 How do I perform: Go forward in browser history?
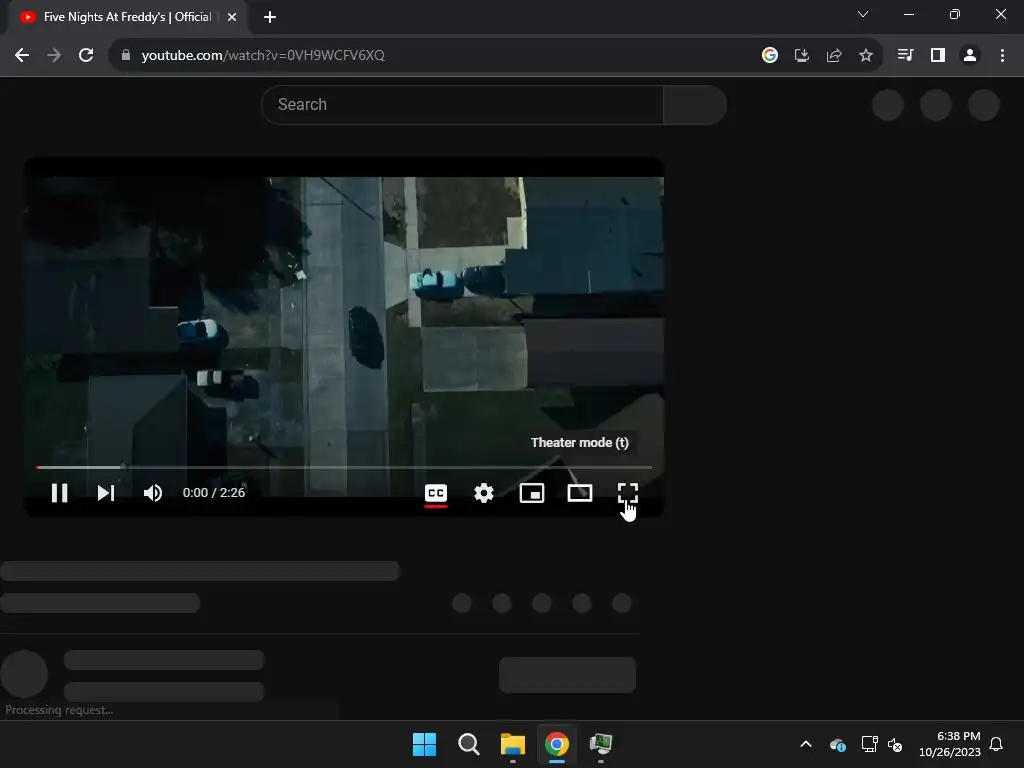point(54,55)
